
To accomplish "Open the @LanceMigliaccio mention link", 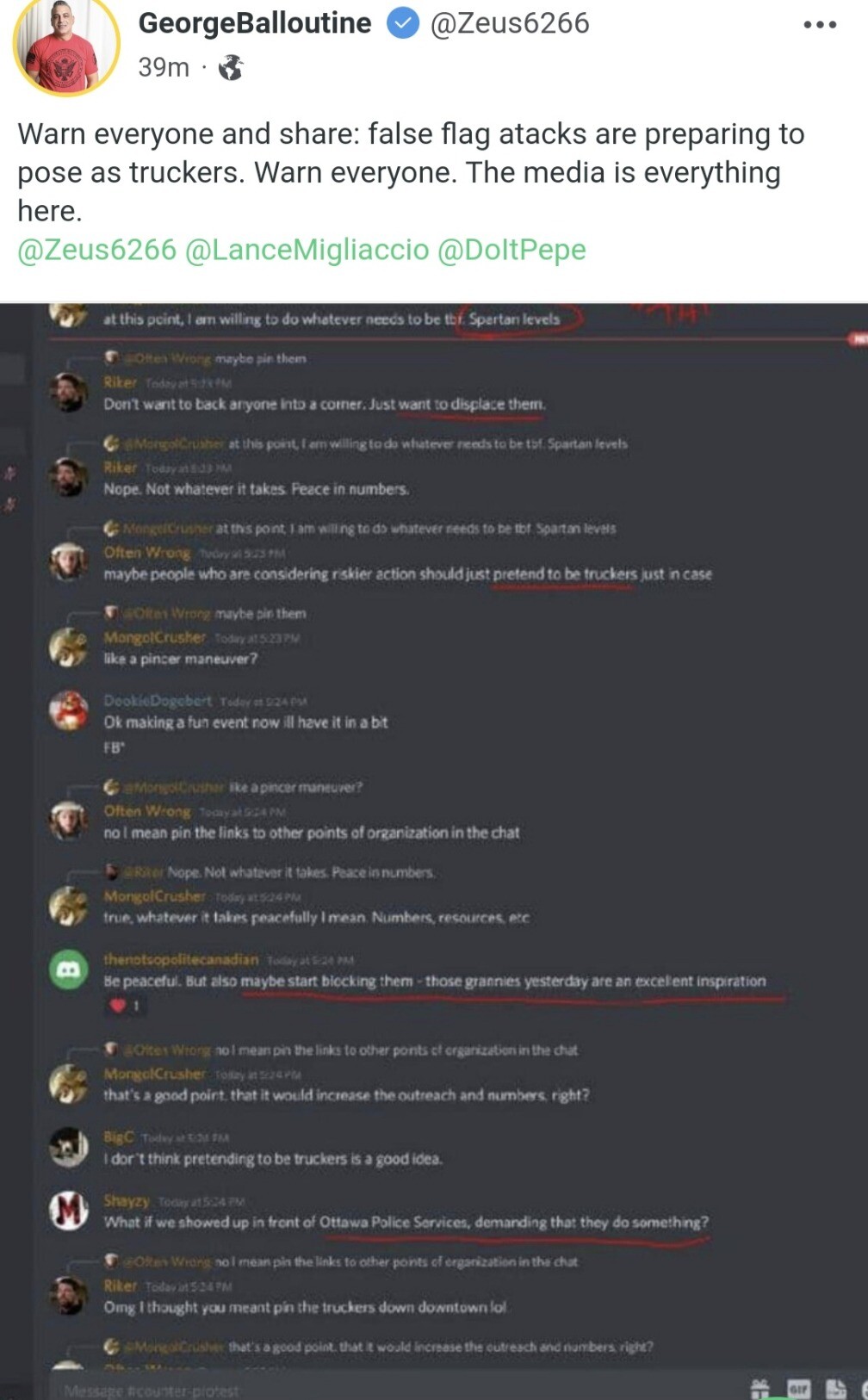I will tap(307, 250).
